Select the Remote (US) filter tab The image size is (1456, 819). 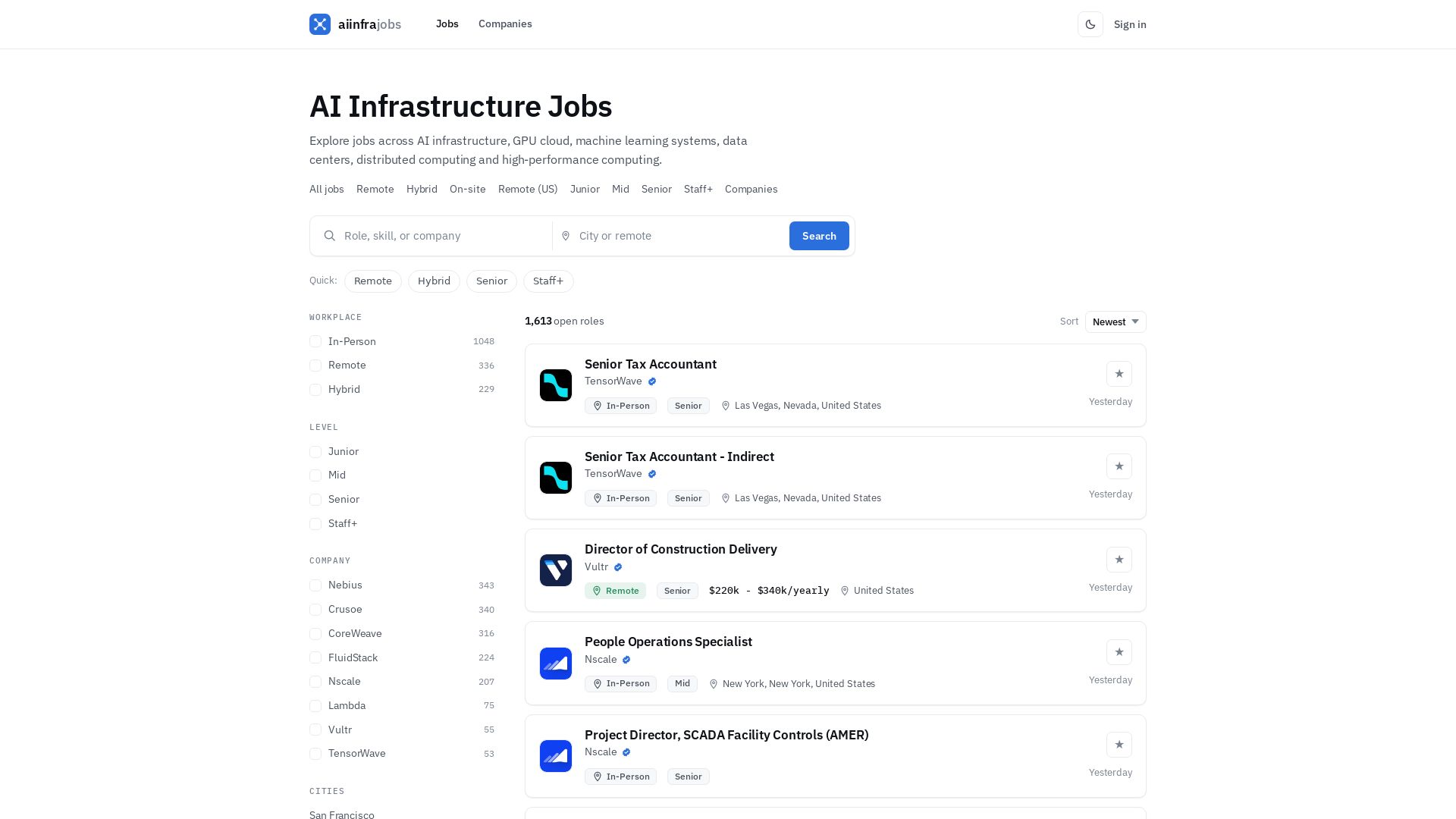(x=528, y=190)
